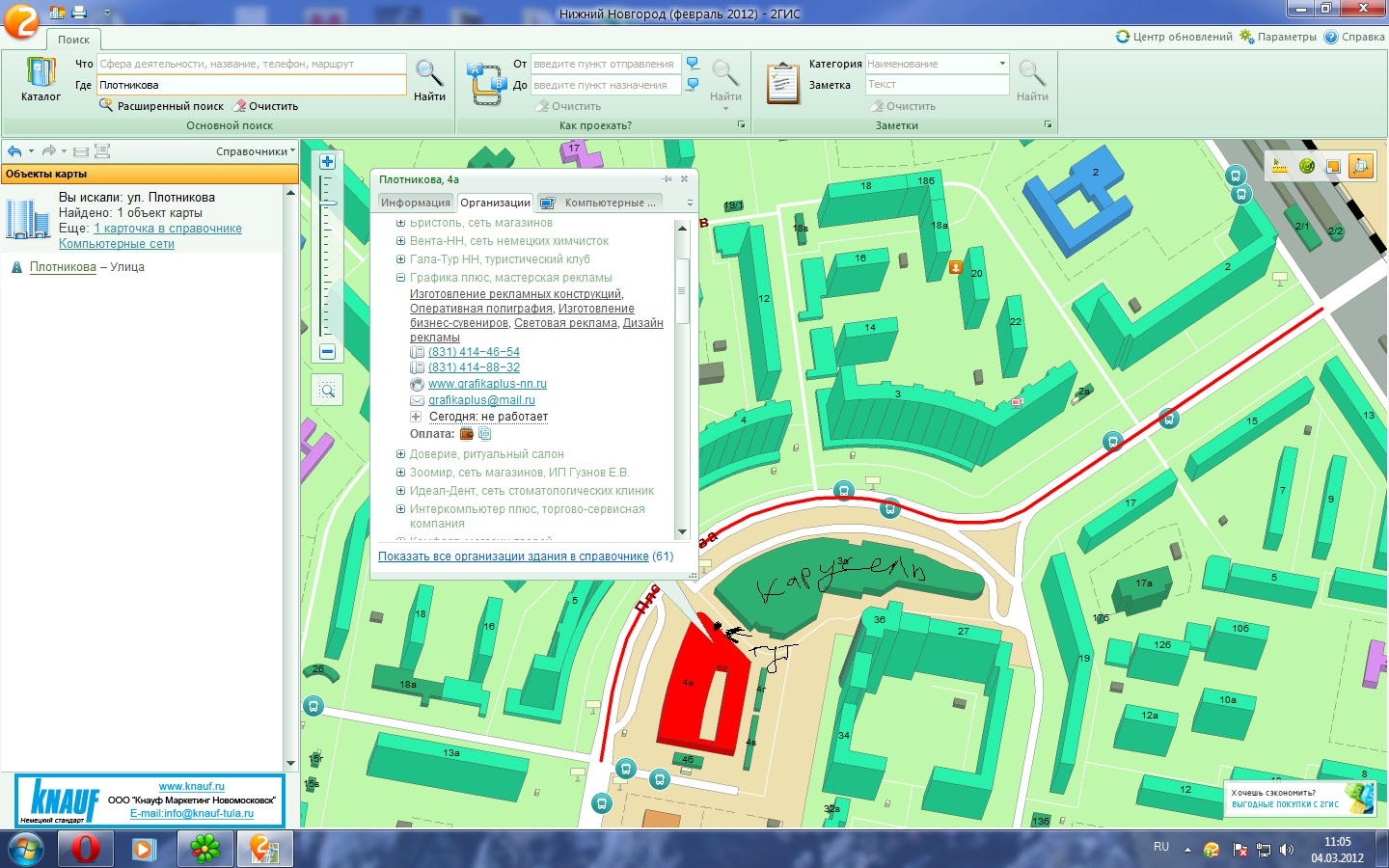Expand the Сегодня: не работает schedule

coord(416,417)
